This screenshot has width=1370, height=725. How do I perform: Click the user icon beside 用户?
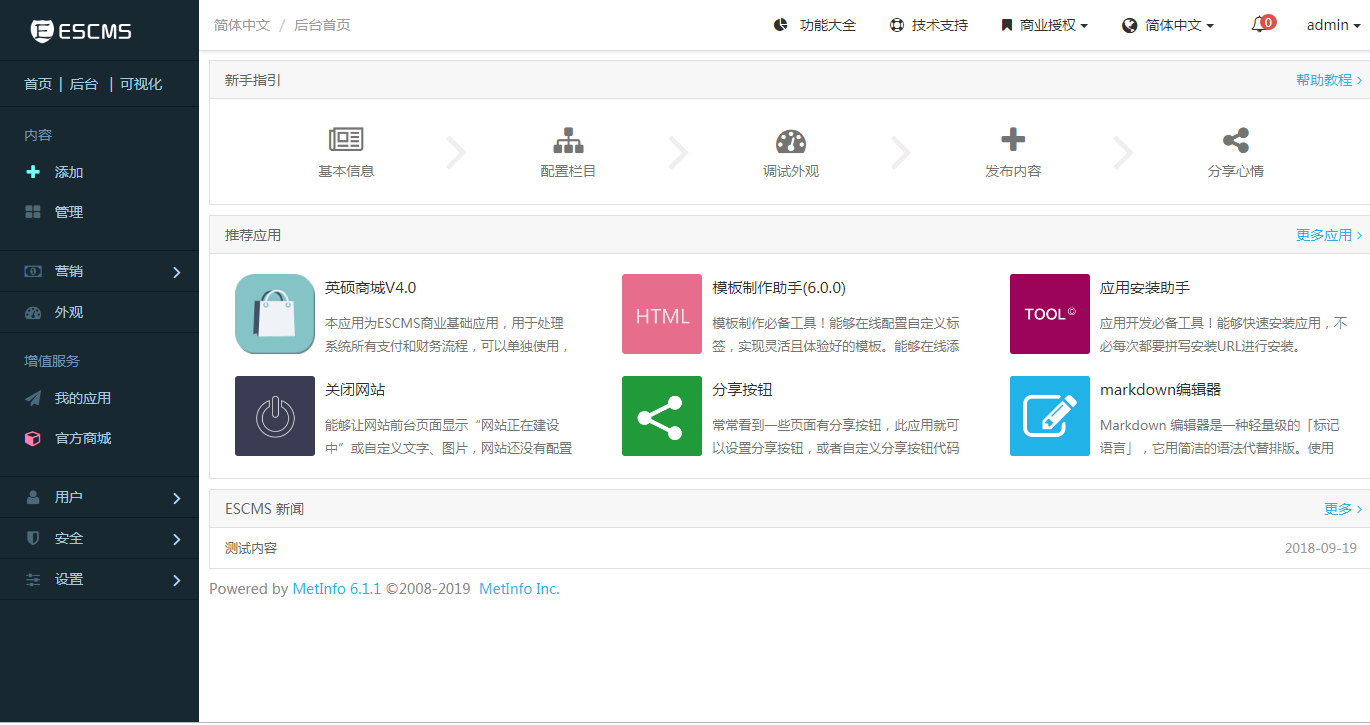point(33,497)
